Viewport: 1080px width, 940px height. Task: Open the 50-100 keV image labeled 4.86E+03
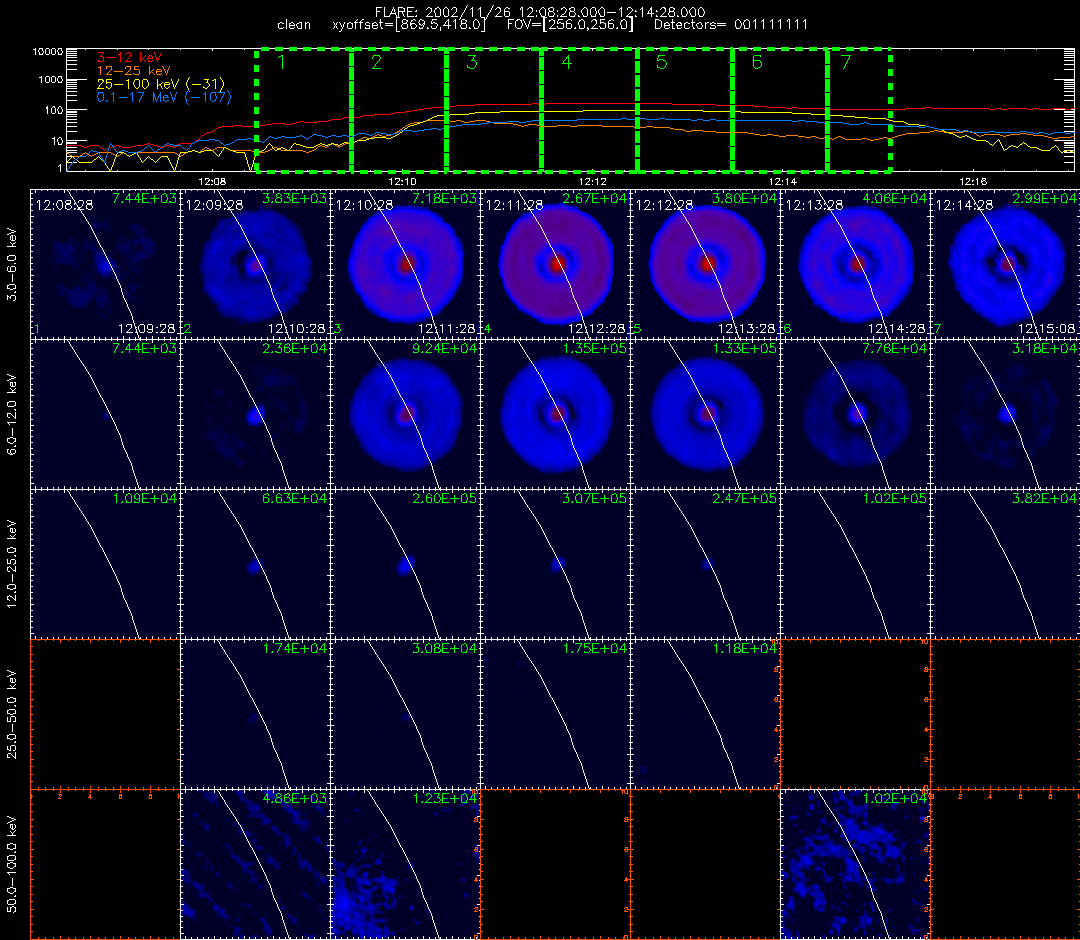pyautogui.click(x=256, y=864)
